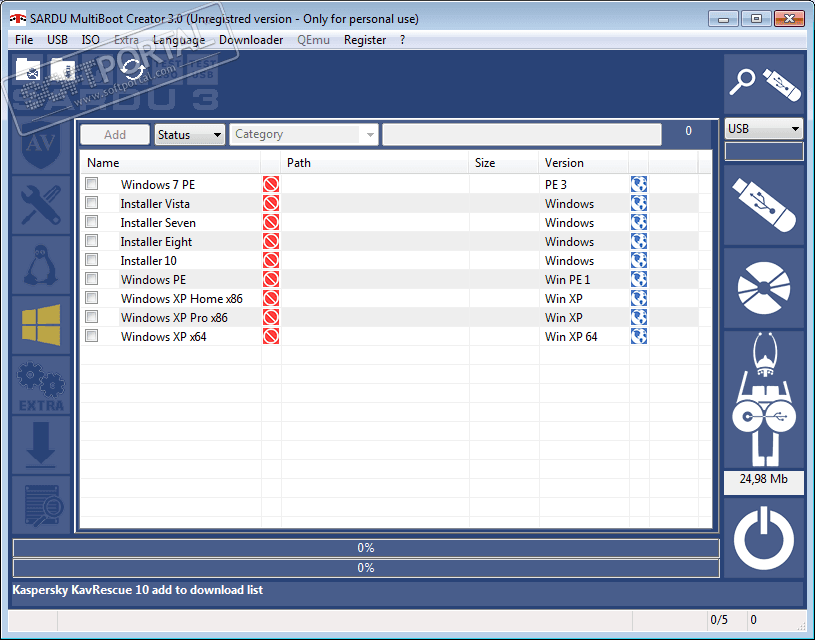Open the USB menu
The image size is (815, 640).
click(x=57, y=40)
